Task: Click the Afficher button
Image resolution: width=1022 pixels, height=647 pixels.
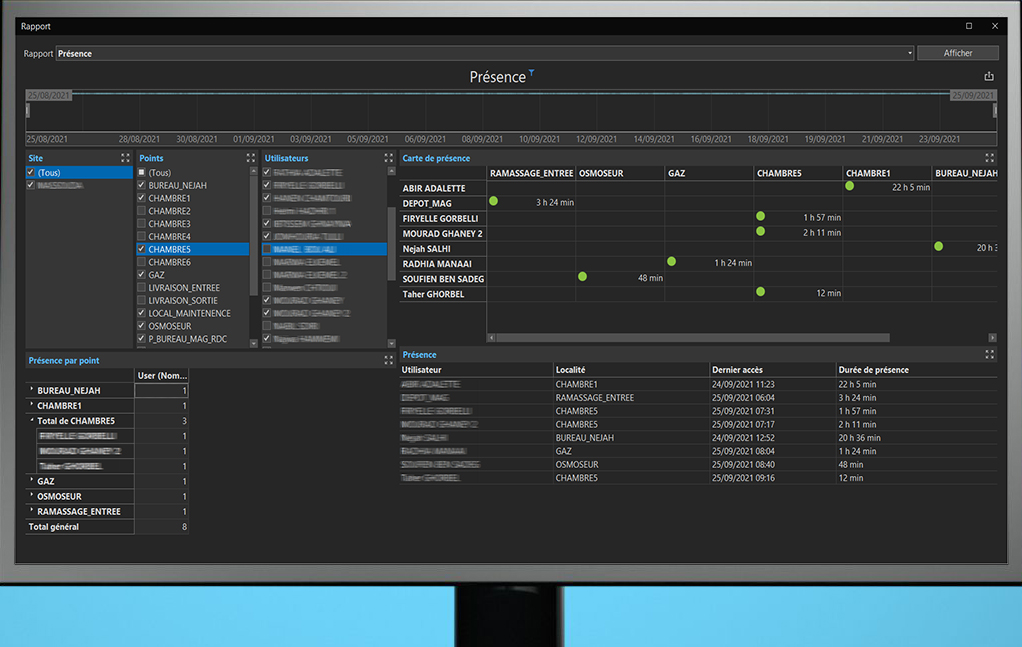Action: tap(957, 54)
